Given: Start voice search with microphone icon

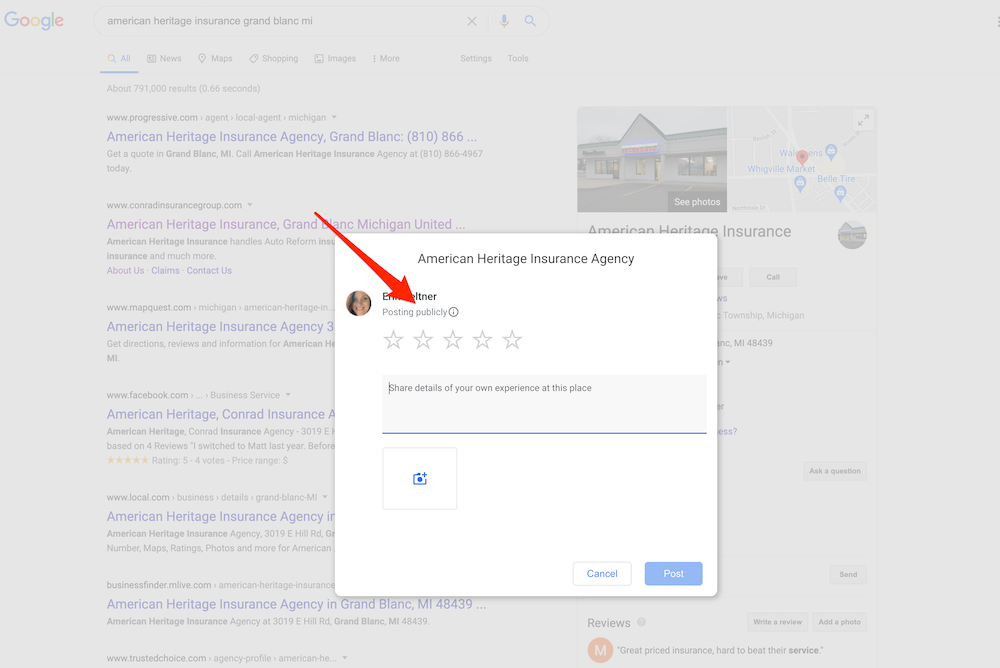Looking at the screenshot, I should click(504, 21).
